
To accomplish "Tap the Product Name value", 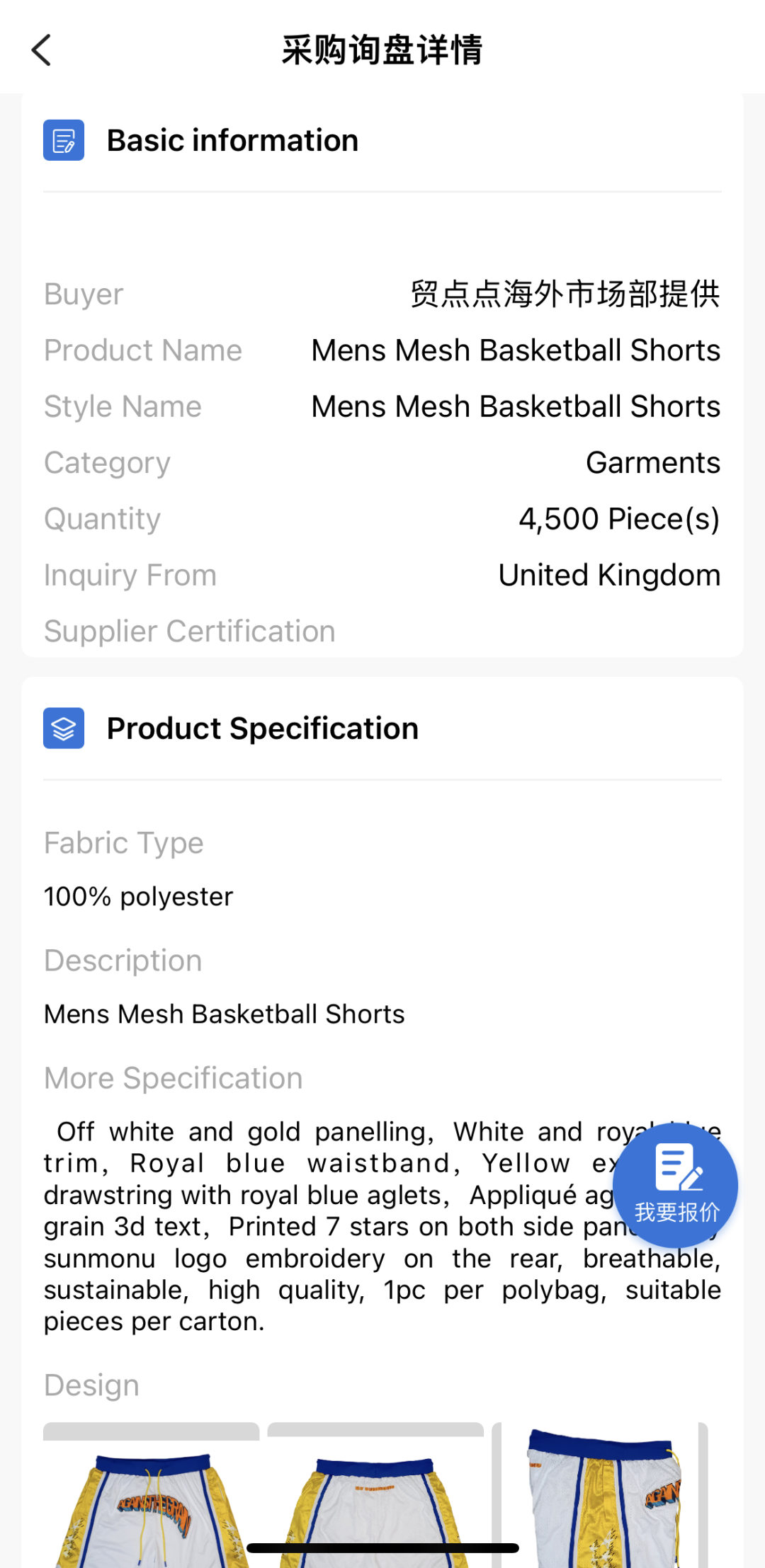I will coord(516,350).
